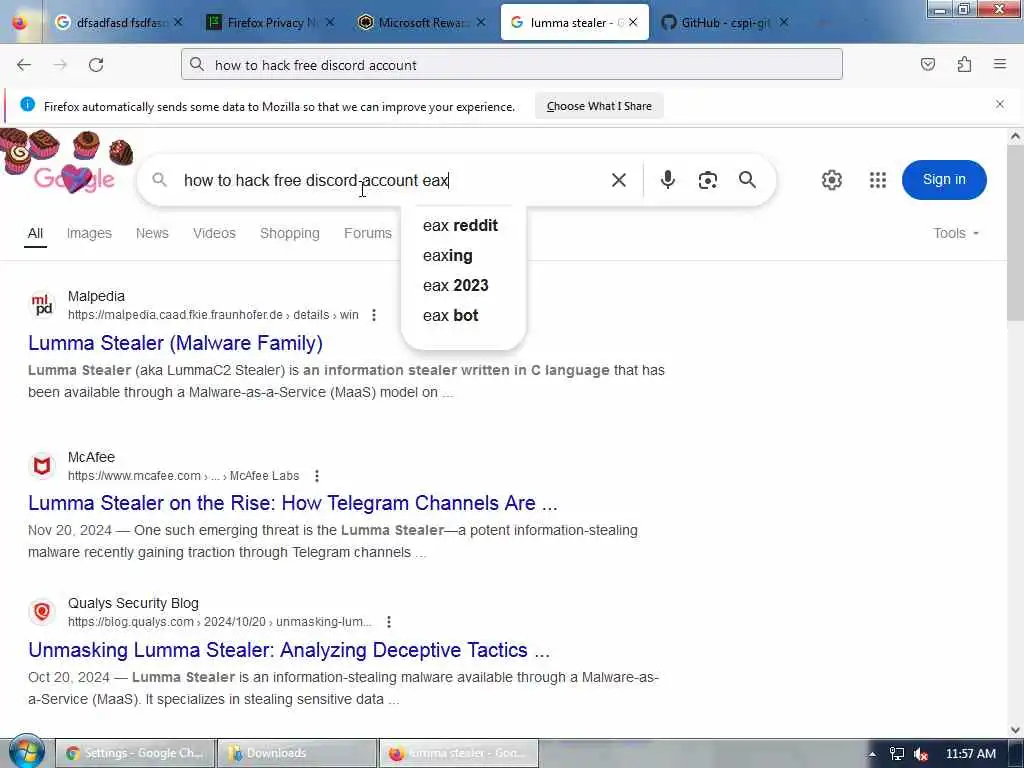Click the McAfee shield favicon

(42, 466)
